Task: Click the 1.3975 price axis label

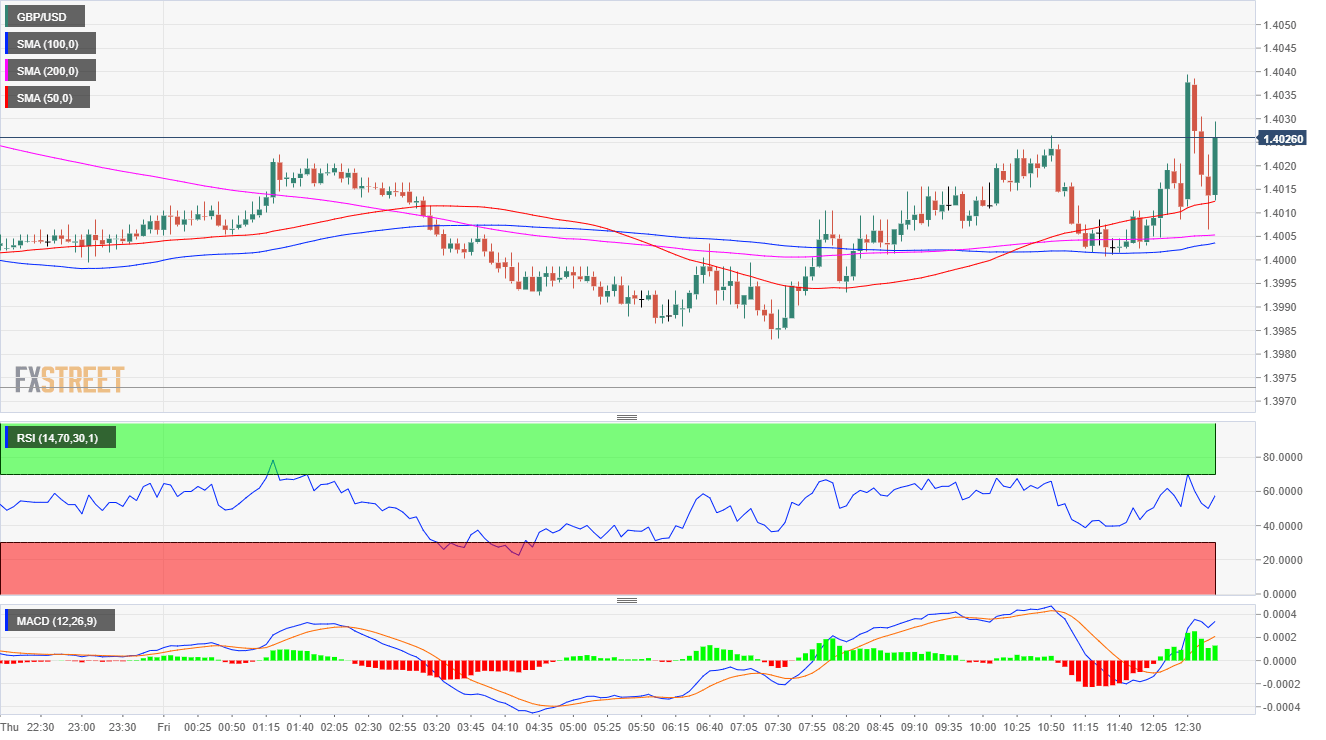Action: pyautogui.click(x=1280, y=378)
